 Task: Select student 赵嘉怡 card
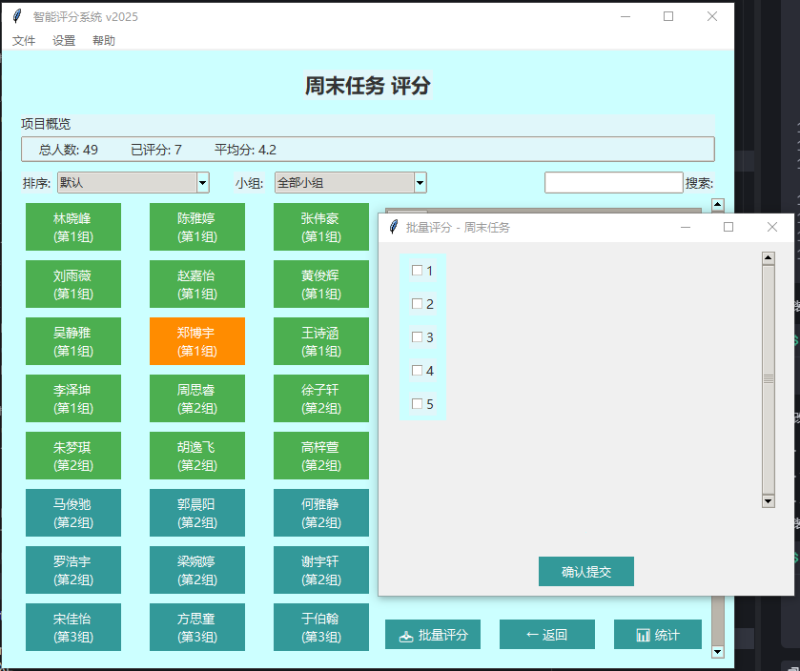[197, 284]
